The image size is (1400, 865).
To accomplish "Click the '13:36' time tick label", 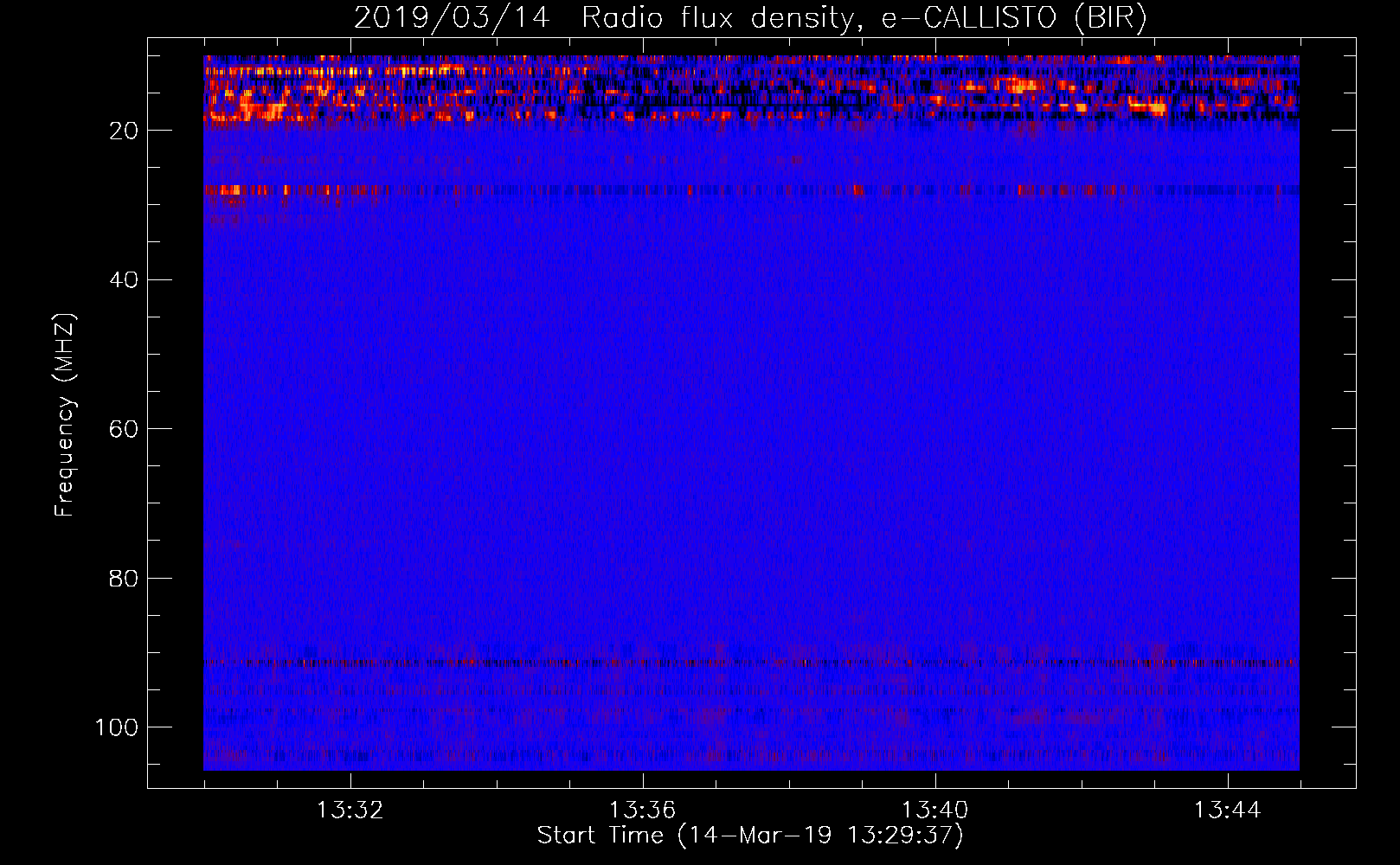I will coord(642,811).
